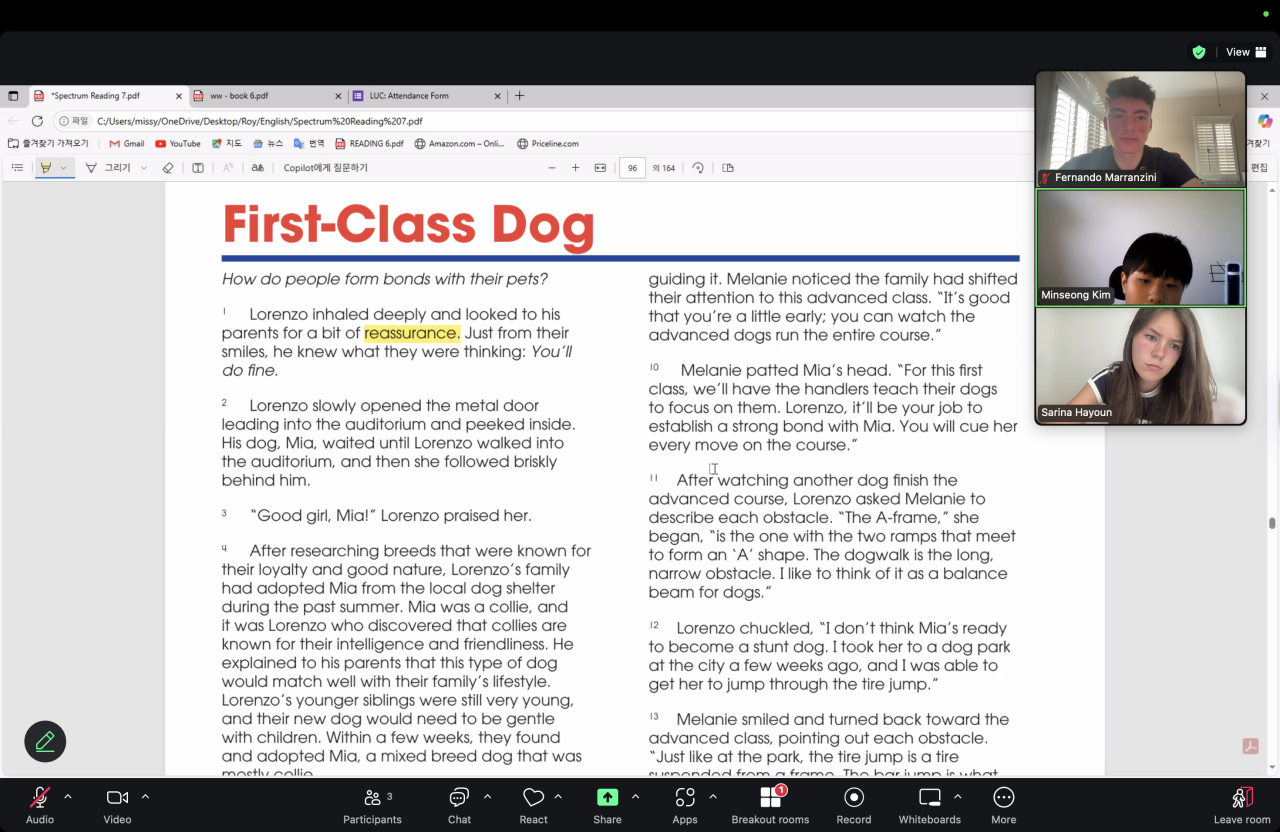
Task: Open a new browser tab
Action: coord(519,96)
